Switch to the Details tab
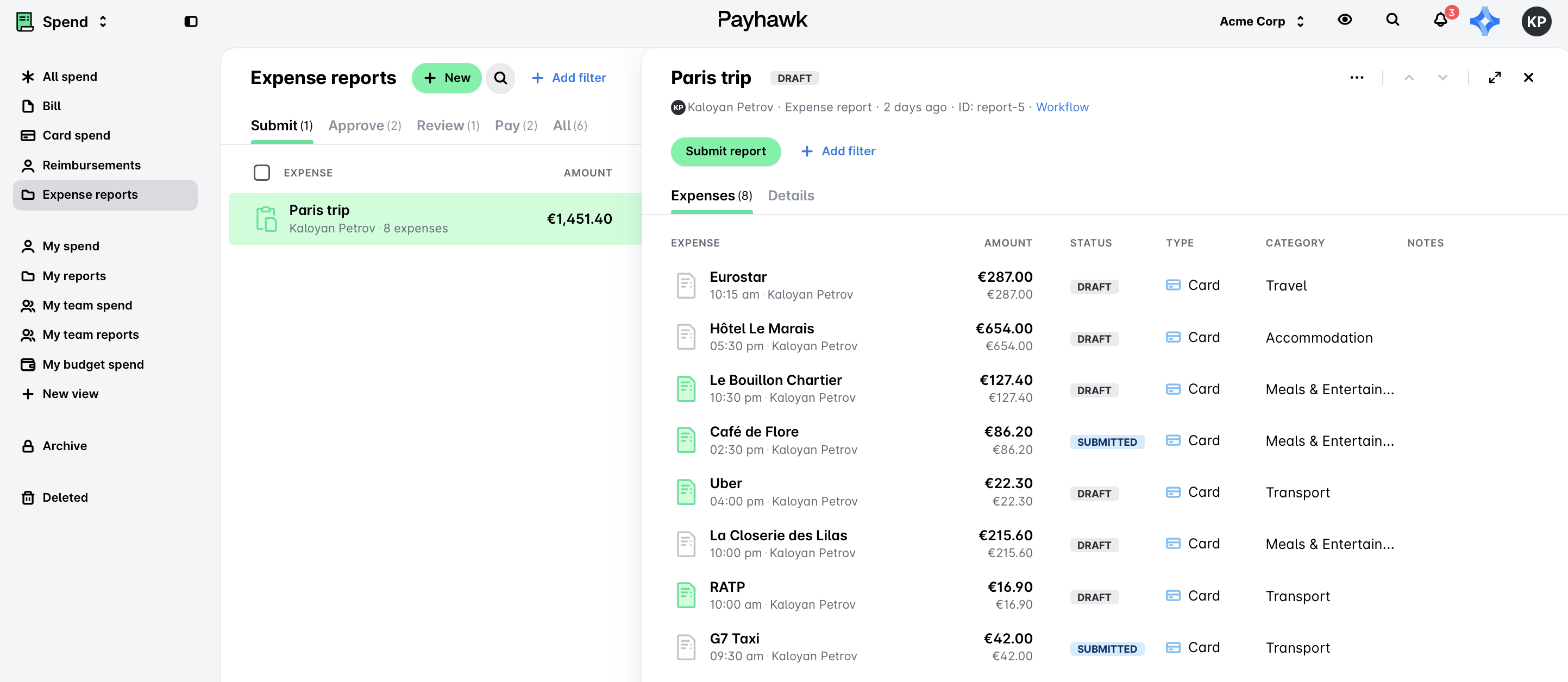Viewport: 1568px width, 682px height. pos(791,195)
